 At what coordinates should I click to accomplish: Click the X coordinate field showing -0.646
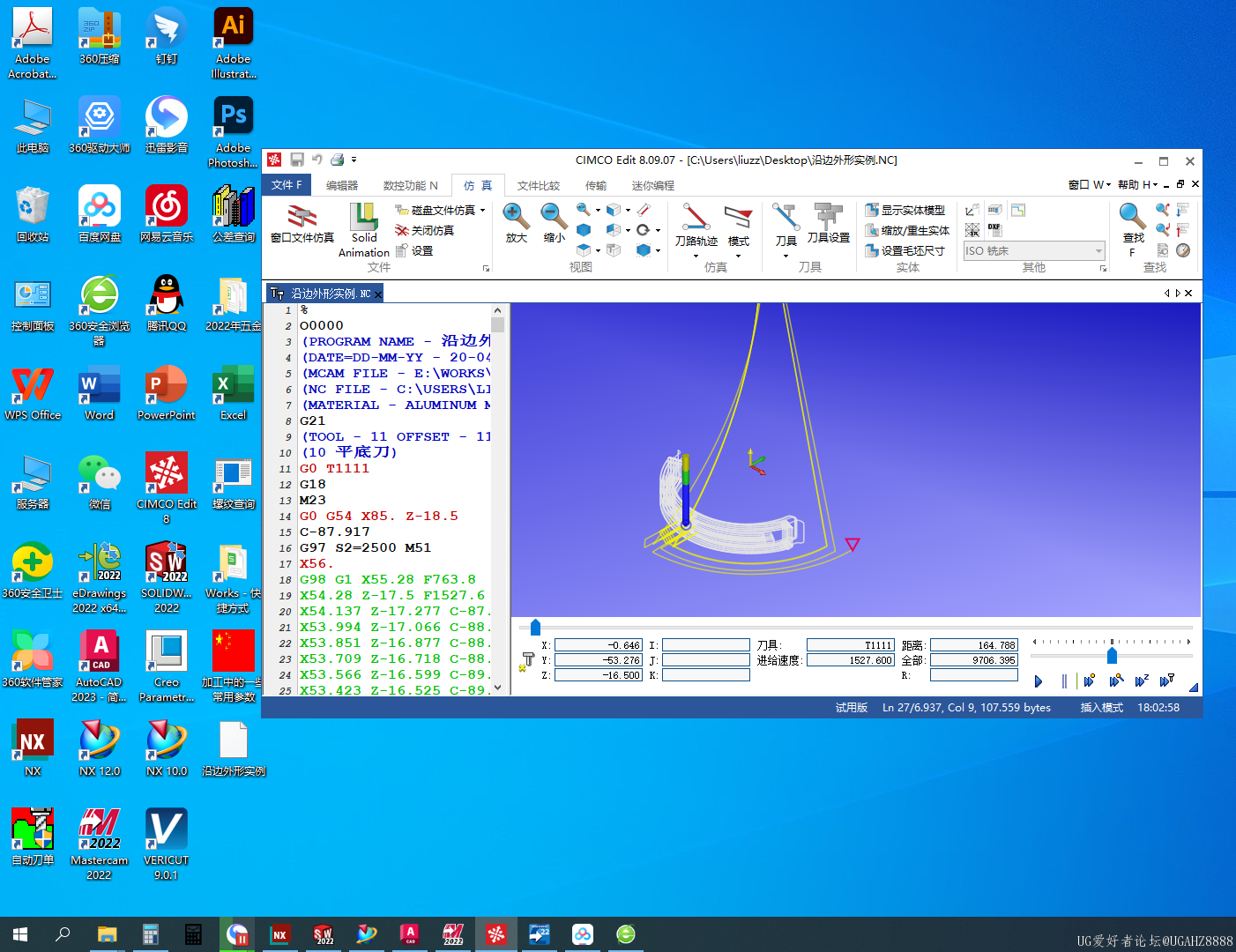pyautogui.click(x=599, y=645)
